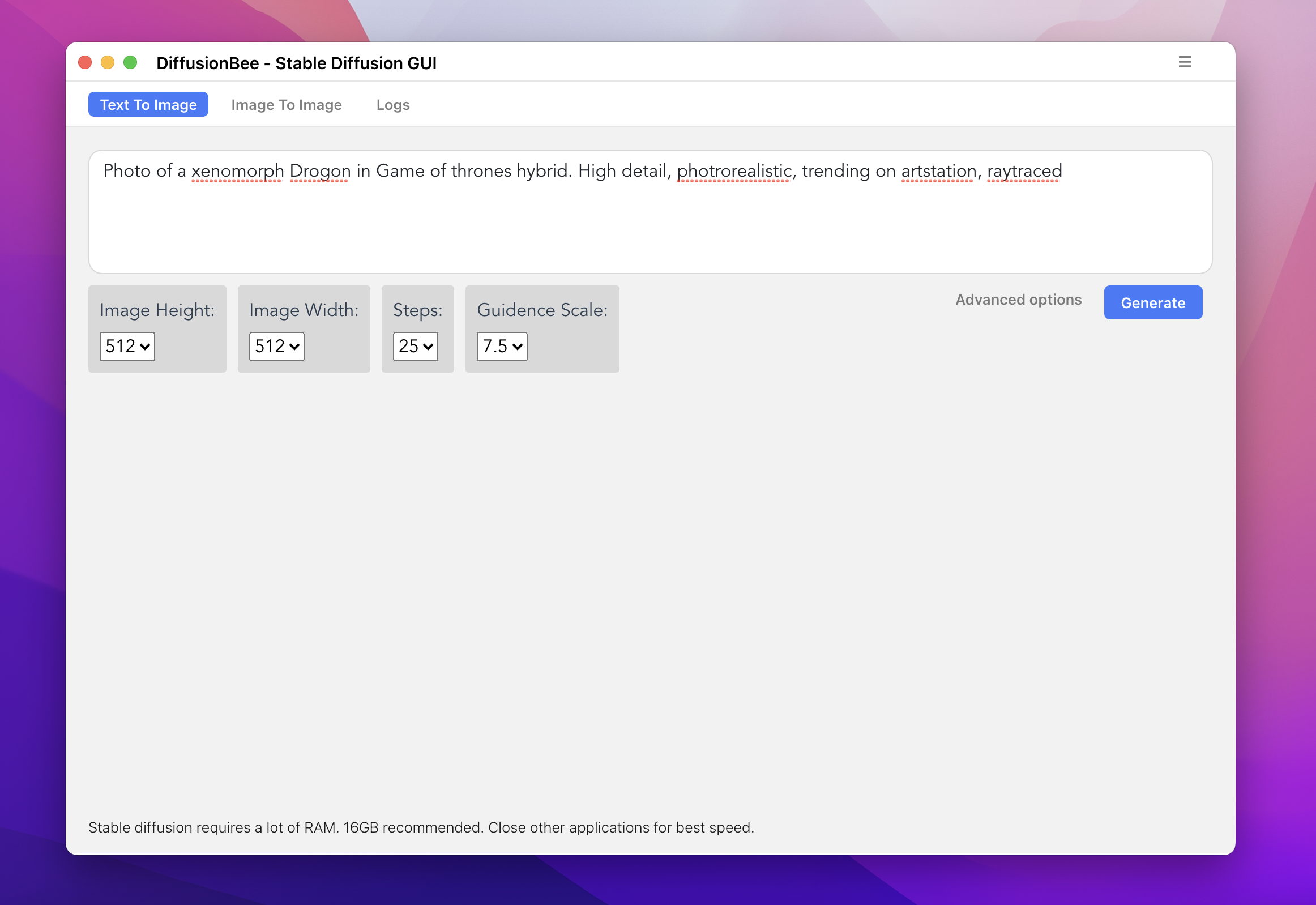Expand the Steps dropdown
The height and width of the screenshot is (905, 1316).
click(415, 346)
